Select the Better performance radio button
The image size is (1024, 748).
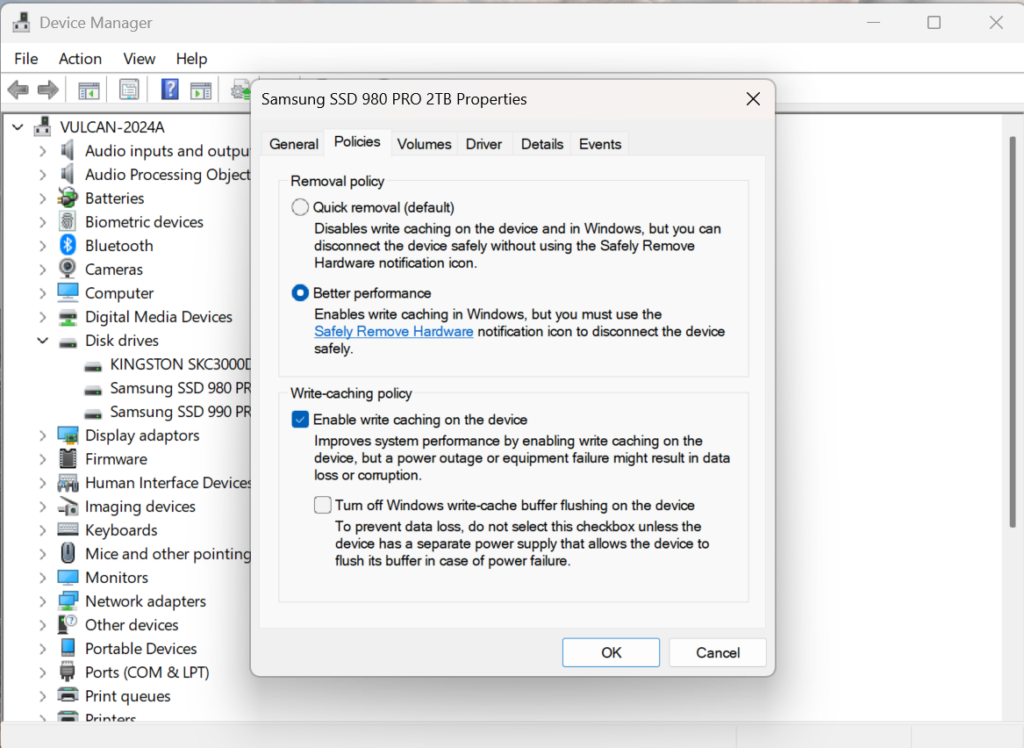[x=300, y=293]
